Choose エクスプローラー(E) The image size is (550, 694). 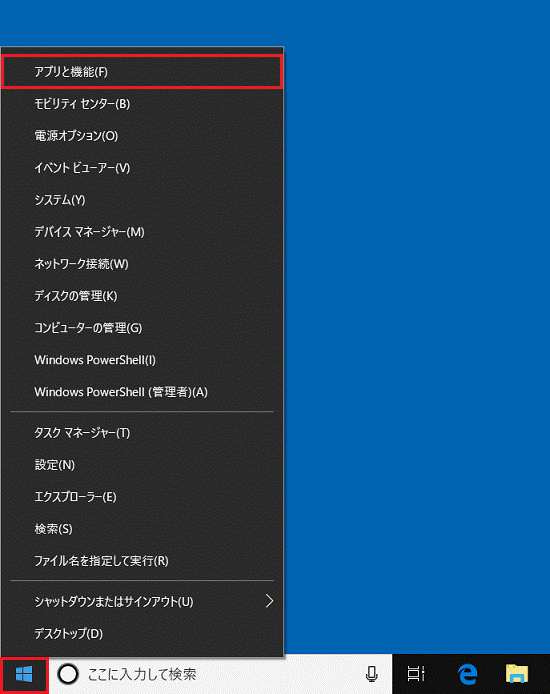click(x=142, y=497)
